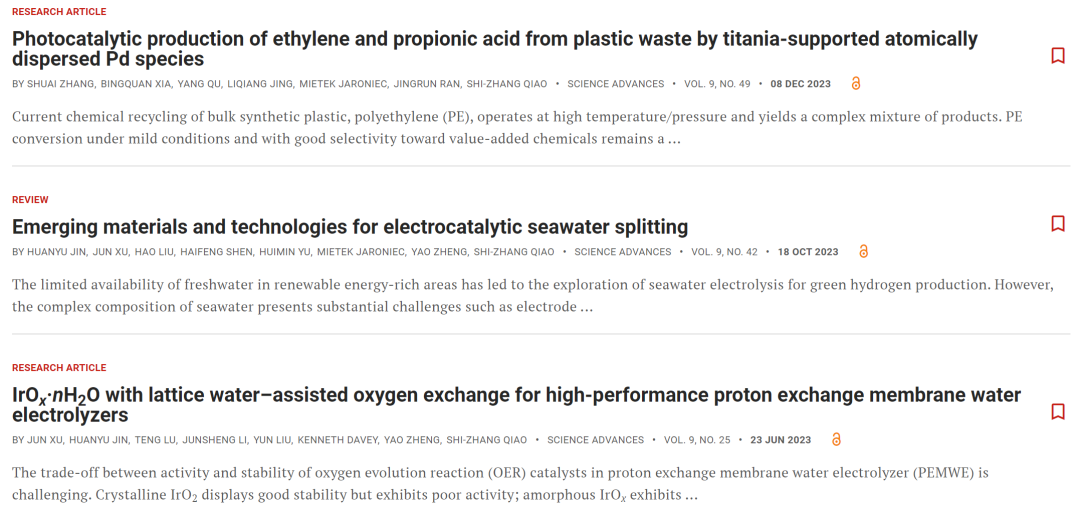Open Vol. 9, No. 25 issue link

click(x=697, y=440)
